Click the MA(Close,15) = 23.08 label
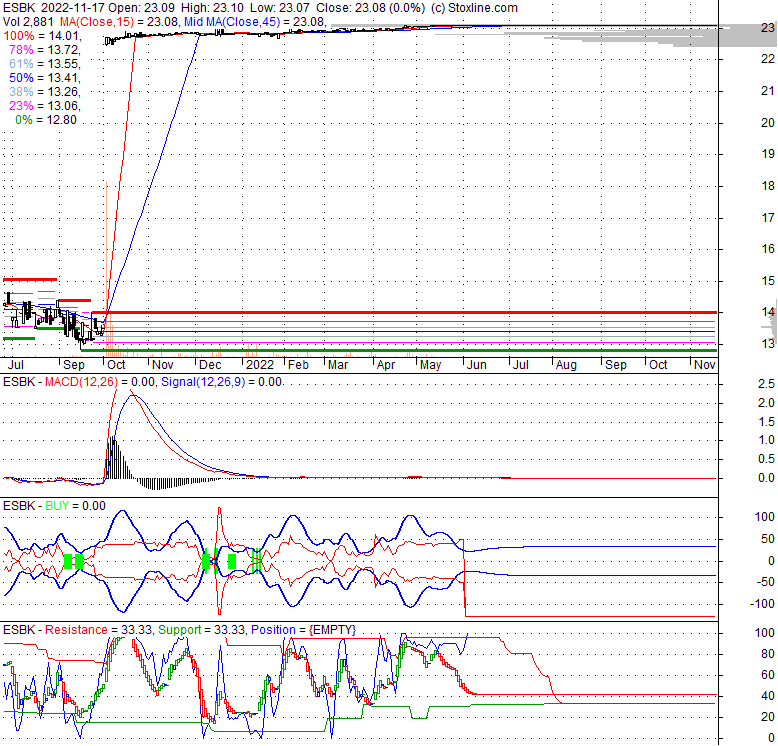 point(120,22)
